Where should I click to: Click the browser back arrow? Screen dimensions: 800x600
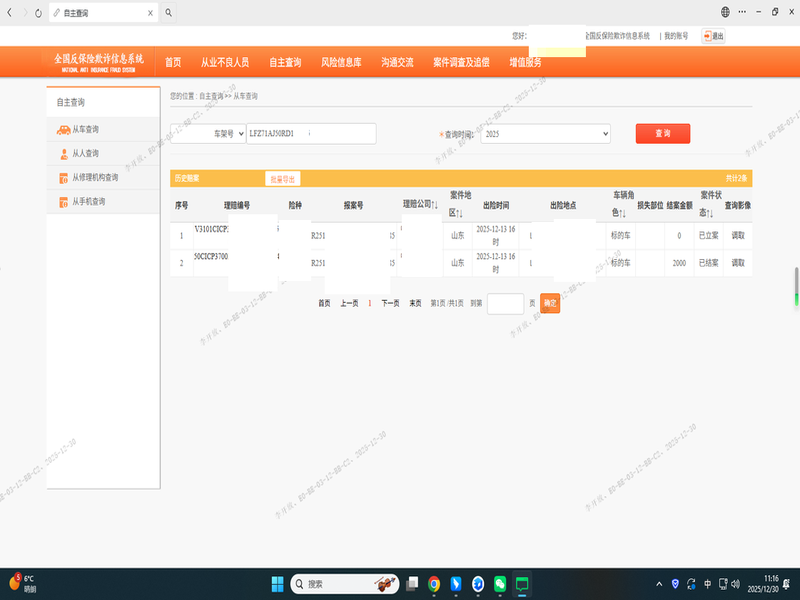point(9,13)
